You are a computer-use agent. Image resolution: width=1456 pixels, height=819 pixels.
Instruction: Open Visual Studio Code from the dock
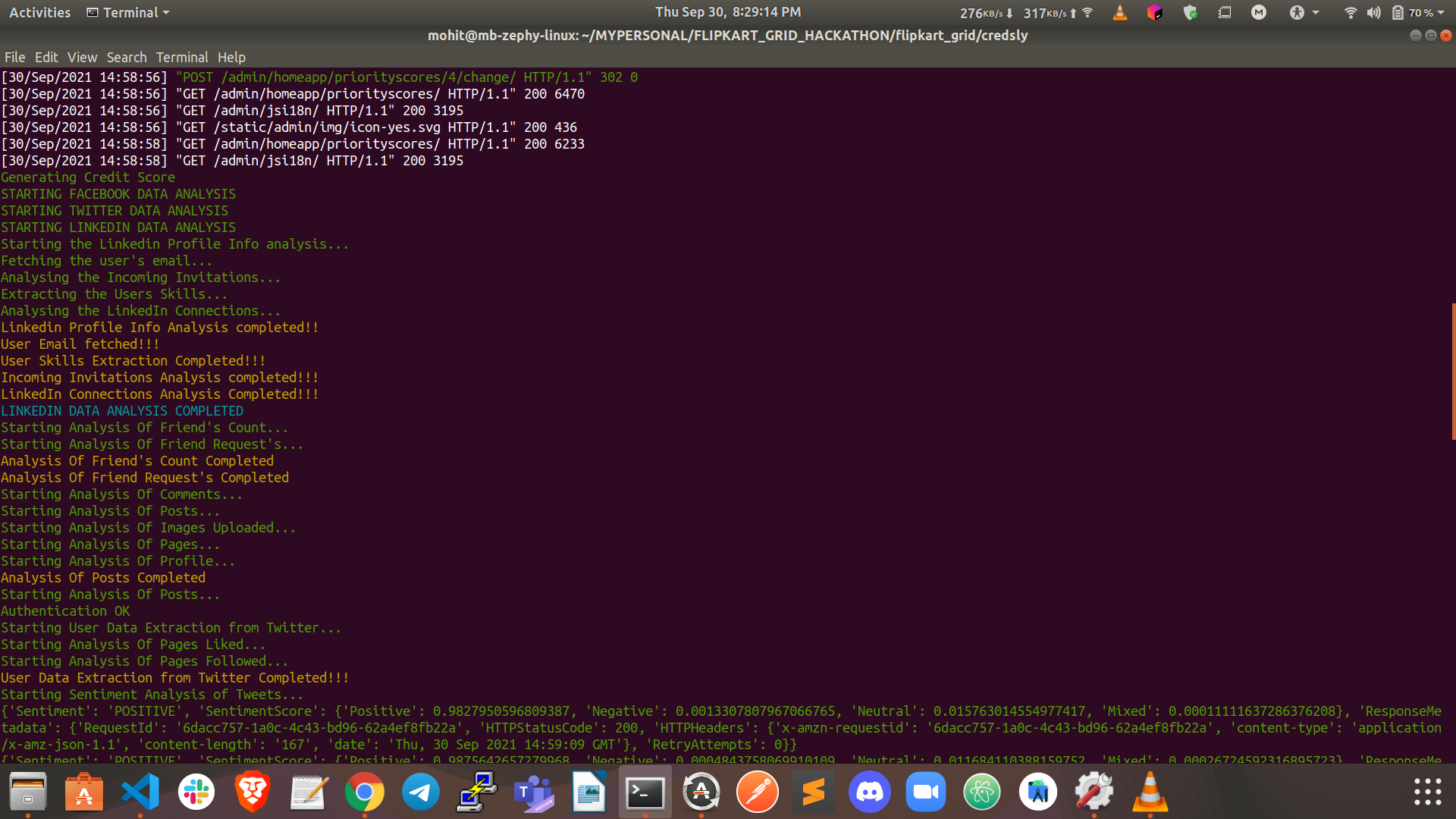[140, 792]
